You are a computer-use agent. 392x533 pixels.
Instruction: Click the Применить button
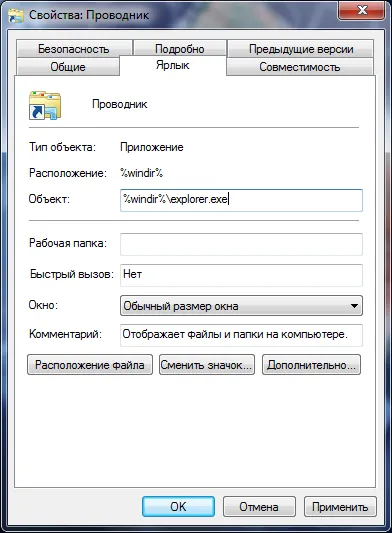(x=340, y=506)
